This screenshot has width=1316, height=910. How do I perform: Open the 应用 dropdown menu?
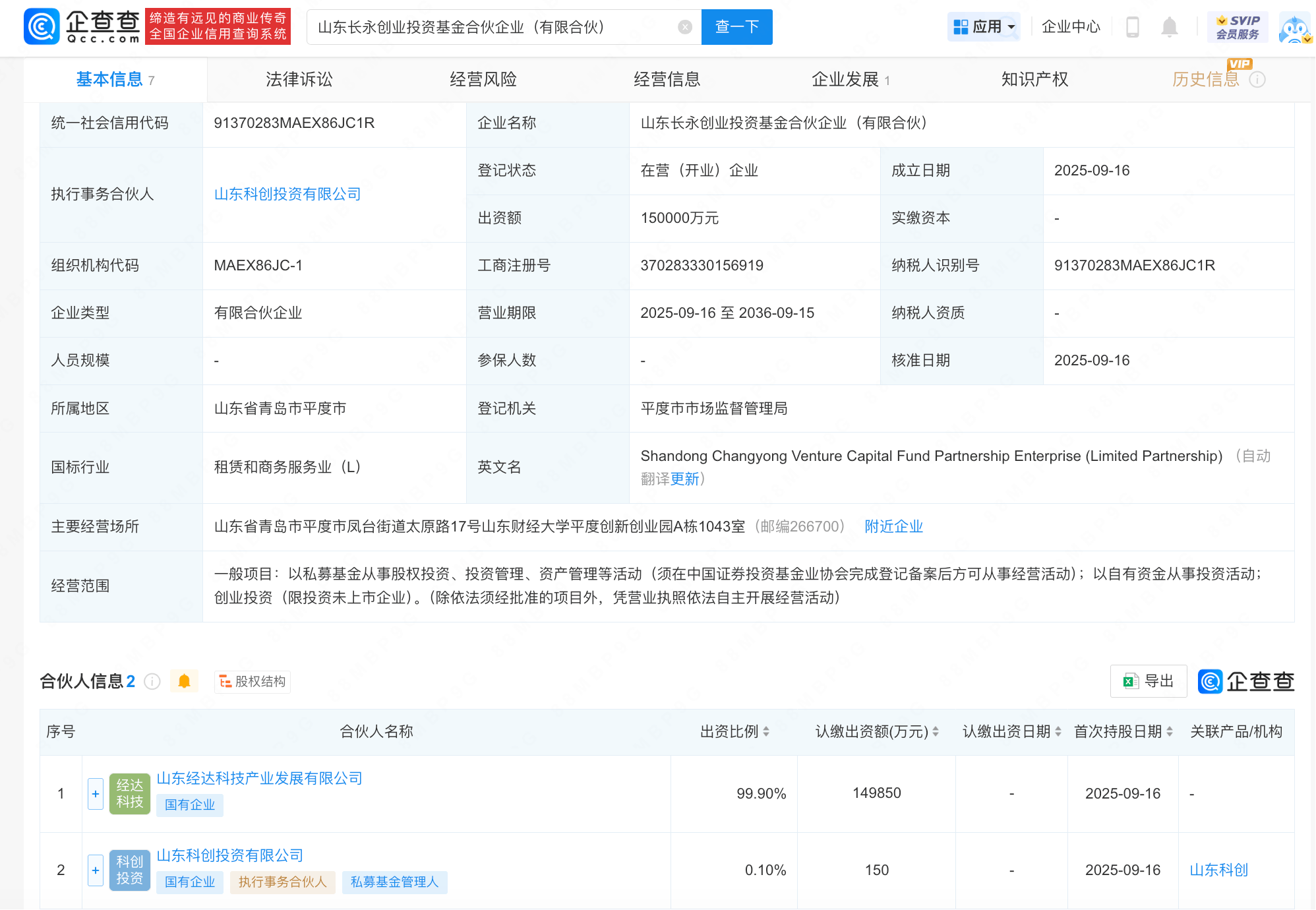984,27
